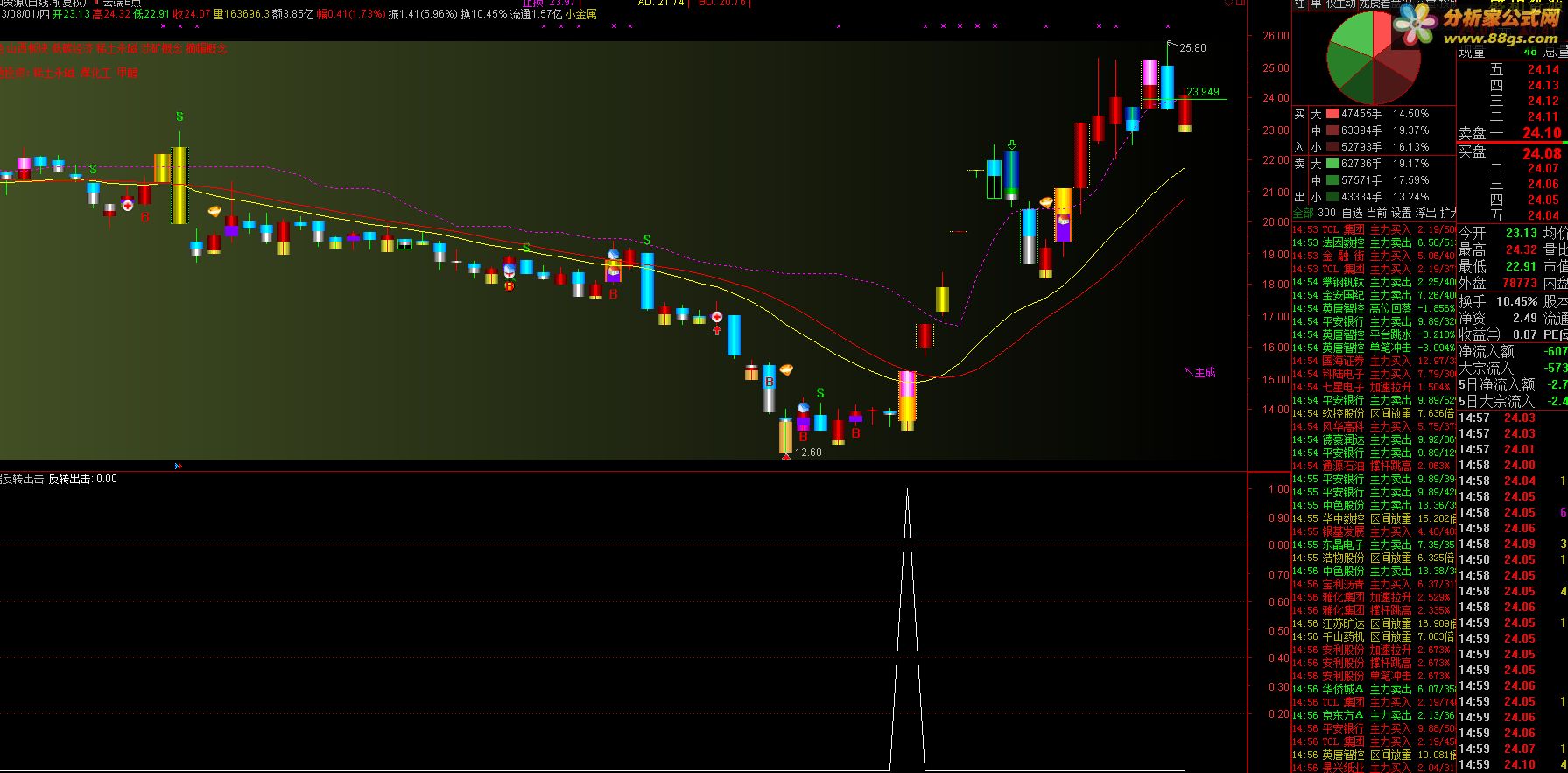Click the 额3.85亿 turnover value in the header
This screenshot has height=773, width=1568.
(x=292, y=14)
